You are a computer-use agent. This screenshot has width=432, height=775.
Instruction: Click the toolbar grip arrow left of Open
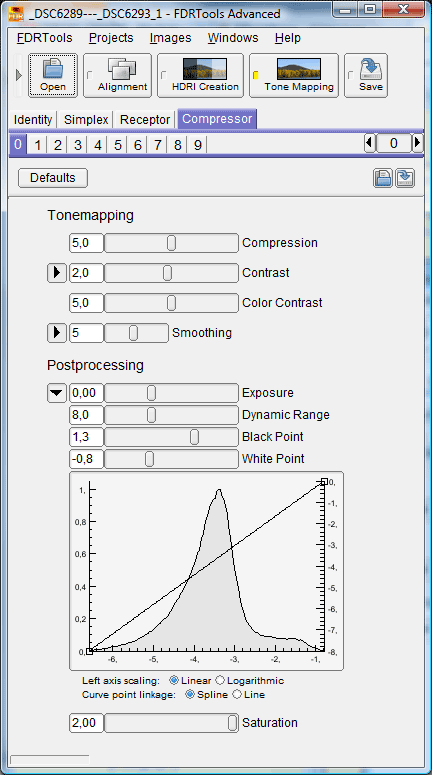click(19, 75)
